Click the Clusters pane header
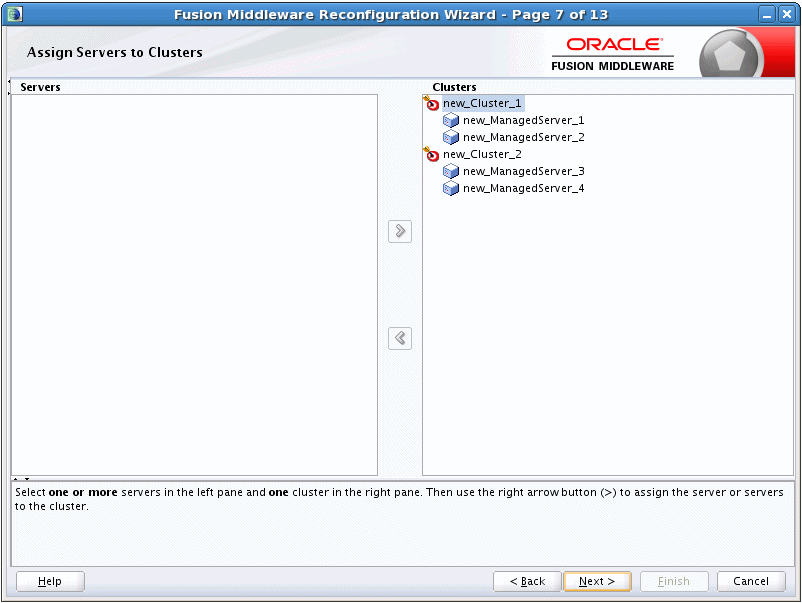802x603 pixels. click(454, 87)
